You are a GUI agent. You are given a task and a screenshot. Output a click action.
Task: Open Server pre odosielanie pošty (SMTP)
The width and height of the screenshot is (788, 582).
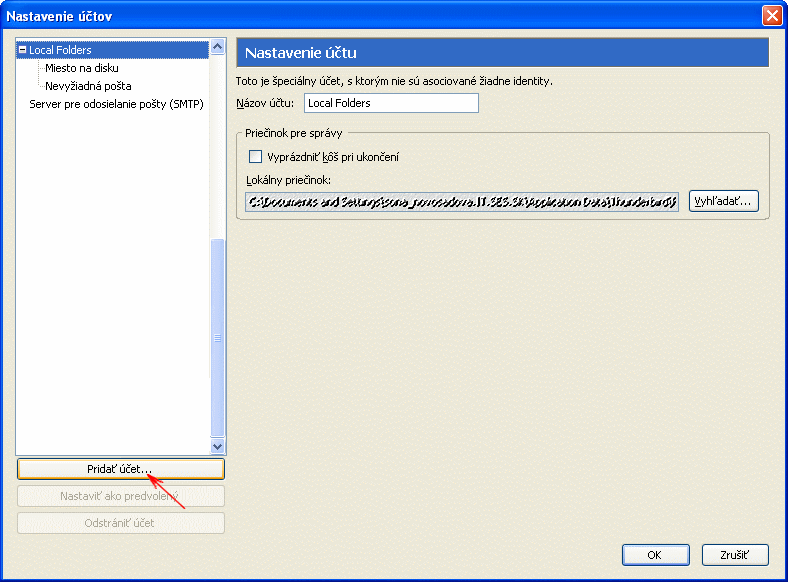(x=116, y=104)
